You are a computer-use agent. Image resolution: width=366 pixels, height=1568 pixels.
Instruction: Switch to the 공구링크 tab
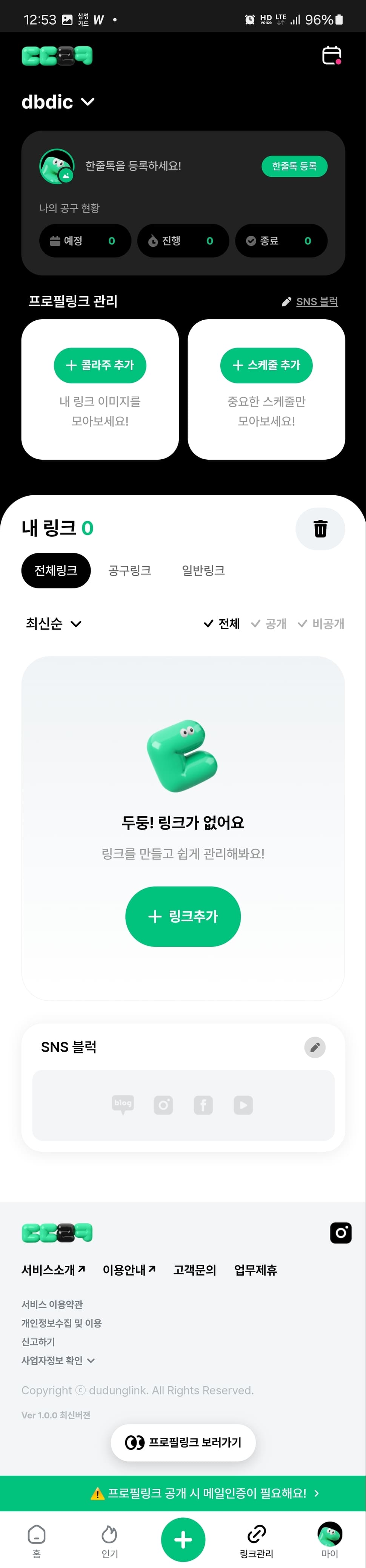point(129,570)
